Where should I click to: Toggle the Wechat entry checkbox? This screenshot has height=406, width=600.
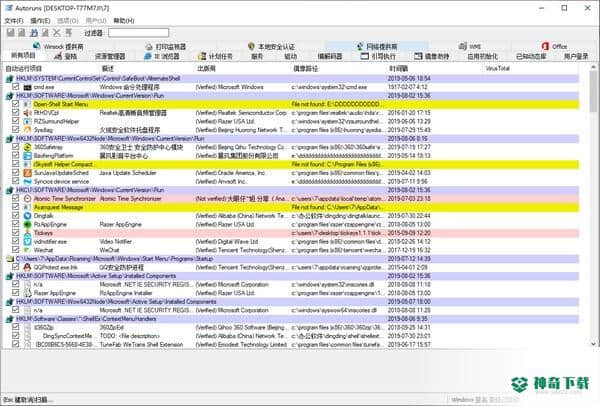tap(15, 250)
